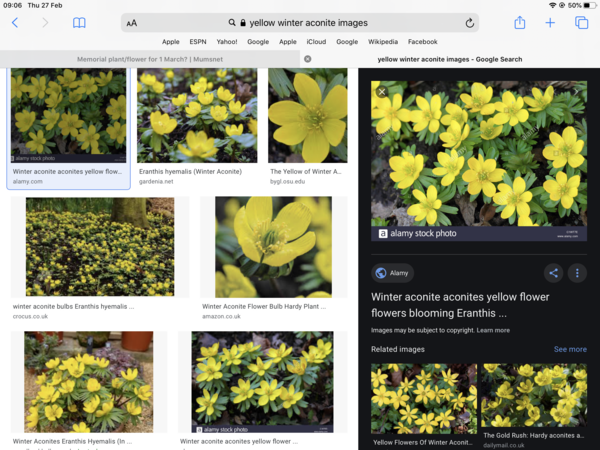Switch to Mumsnet Memorial plant tab
Viewport: 600px width, 450px height.
pos(150,59)
